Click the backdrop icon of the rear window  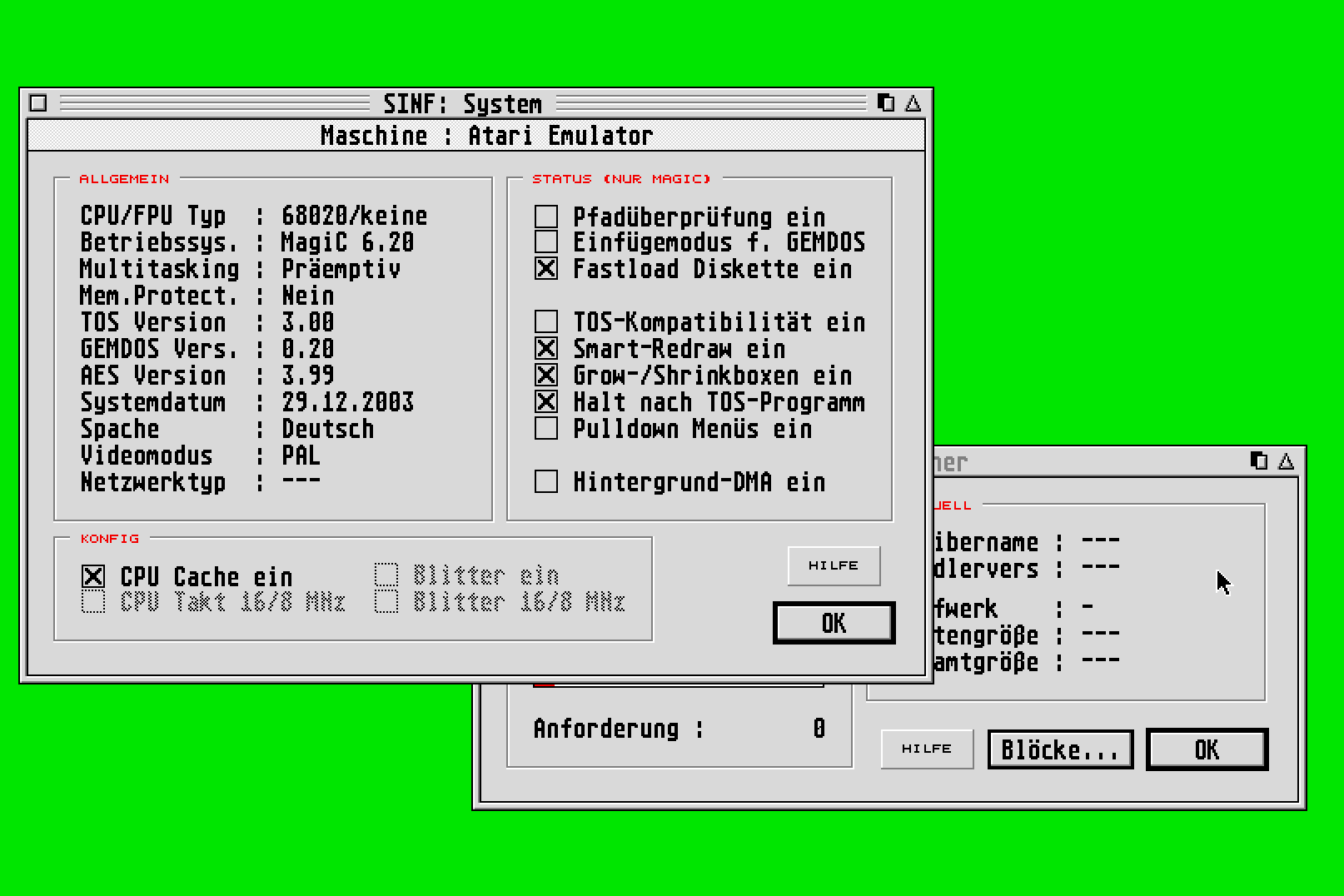tap(1259, 460)
